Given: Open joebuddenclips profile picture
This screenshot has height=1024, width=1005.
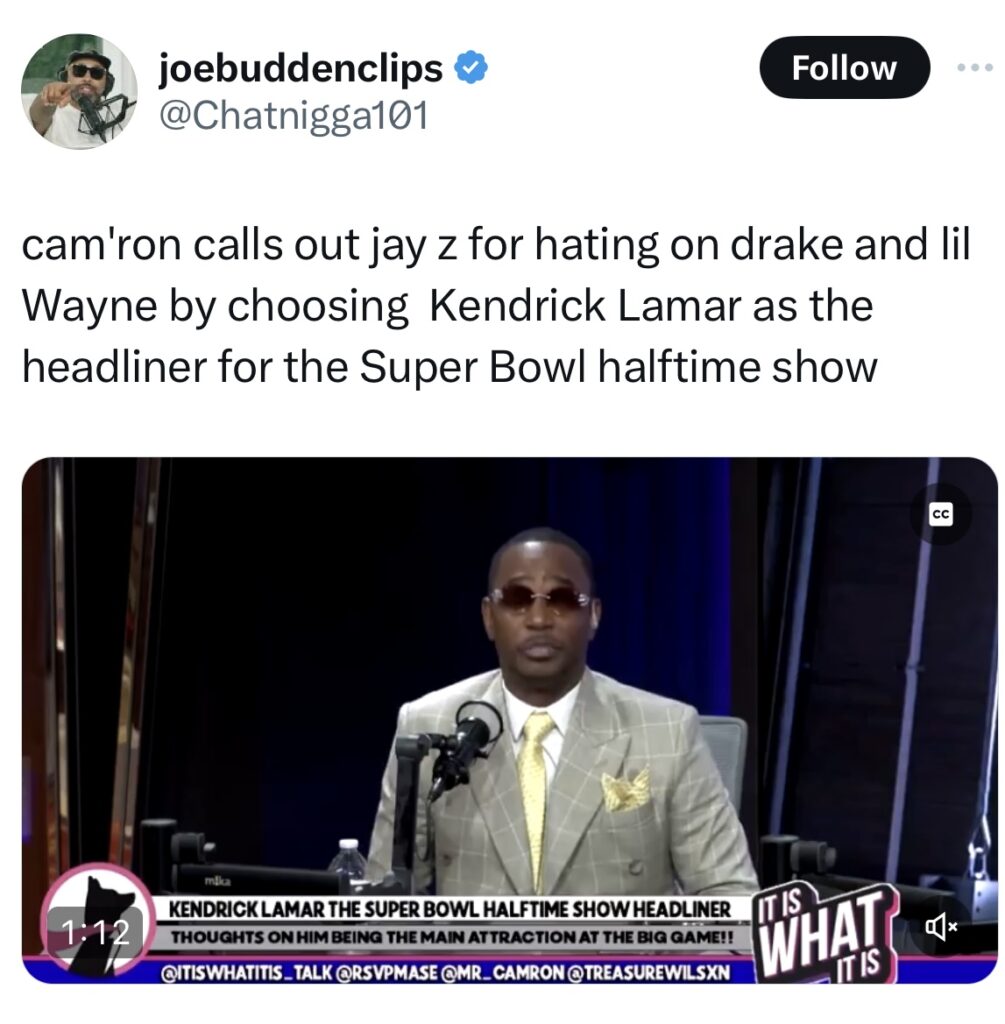Looking at the screenshot, I should coord(79,91).
